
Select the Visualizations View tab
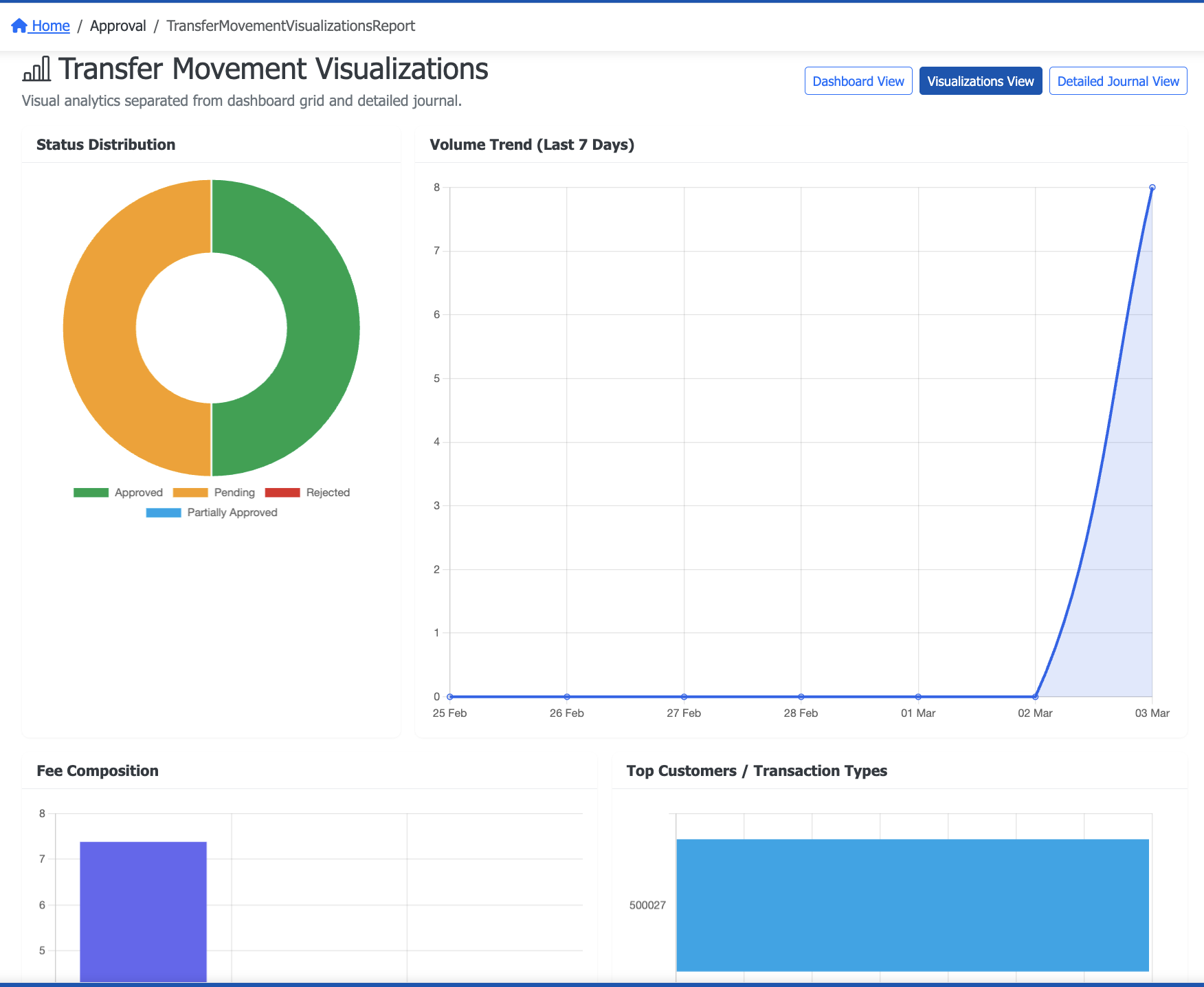coord(980,81)
